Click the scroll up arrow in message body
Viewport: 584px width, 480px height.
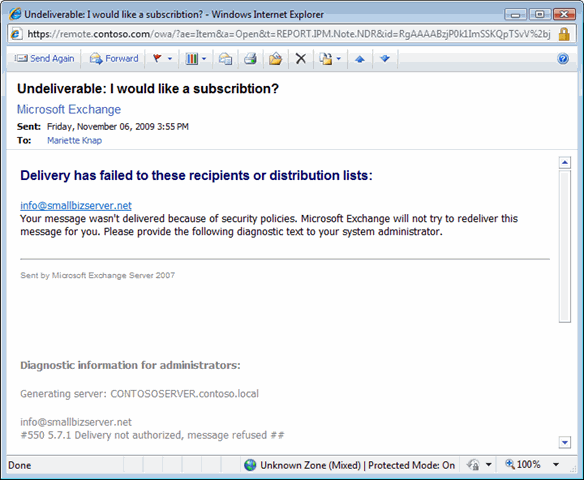(565, 162)
